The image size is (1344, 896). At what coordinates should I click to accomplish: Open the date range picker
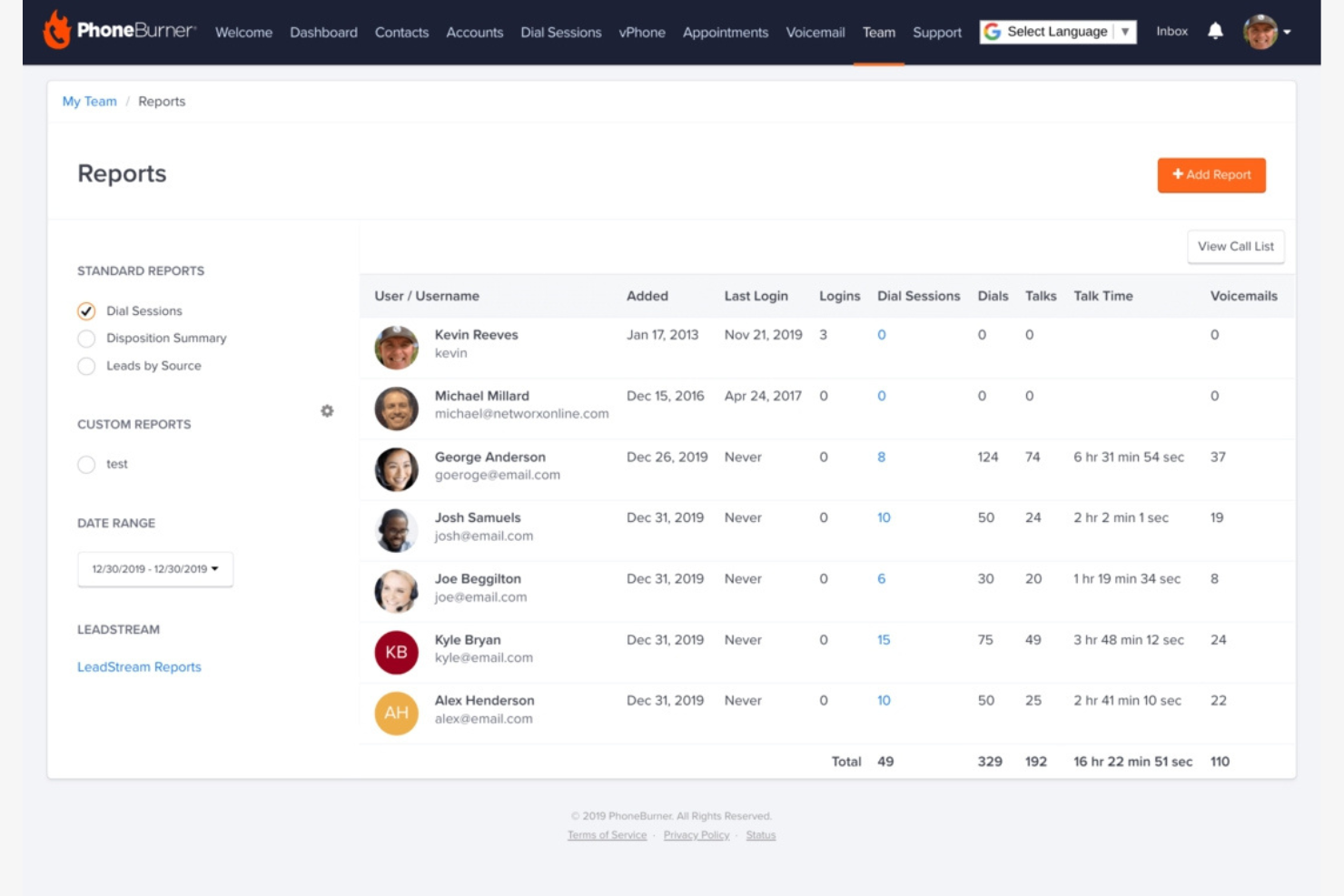click(x=154, y=569)
